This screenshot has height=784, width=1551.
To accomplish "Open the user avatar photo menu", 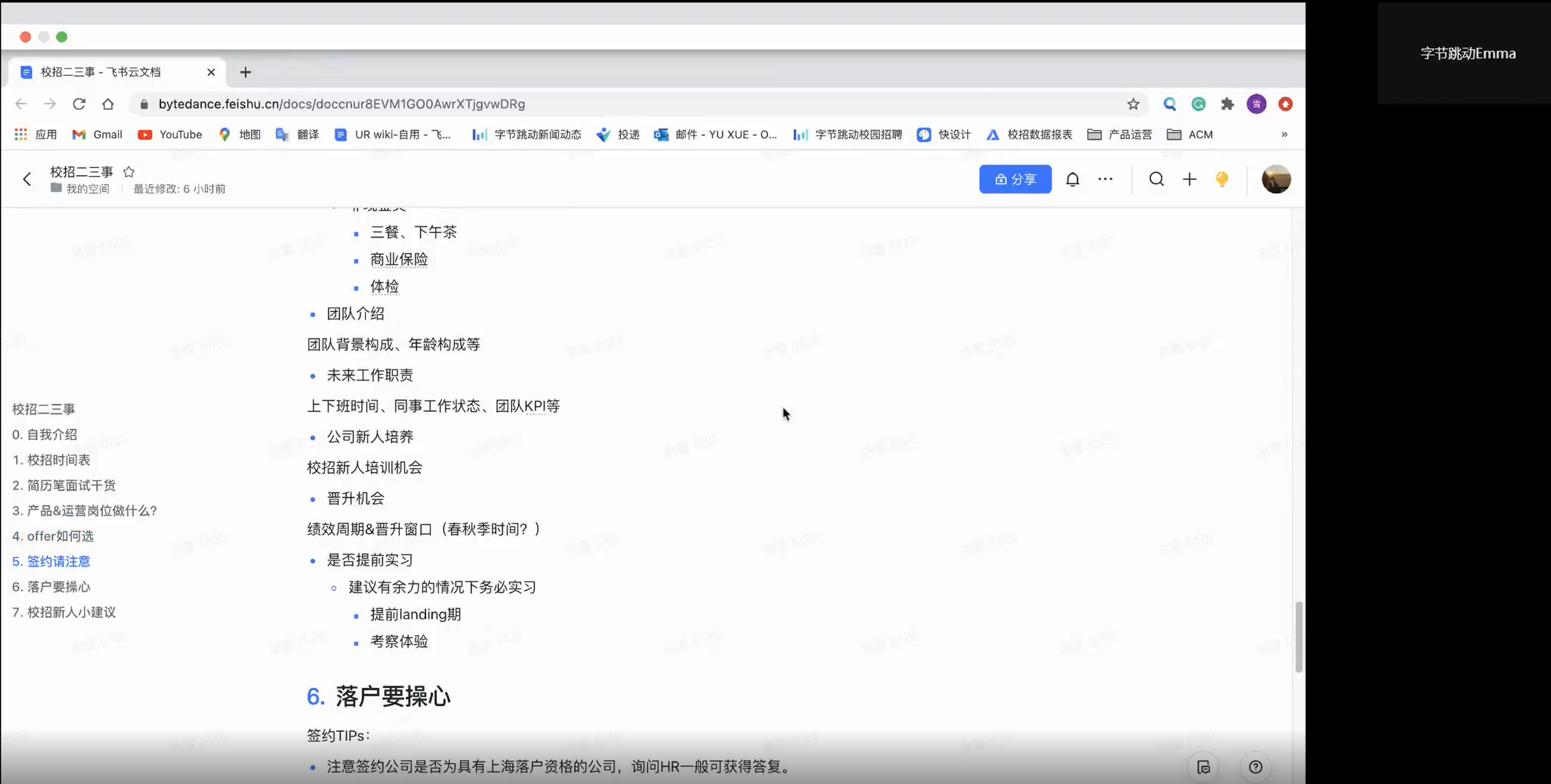I will 1276,179.
